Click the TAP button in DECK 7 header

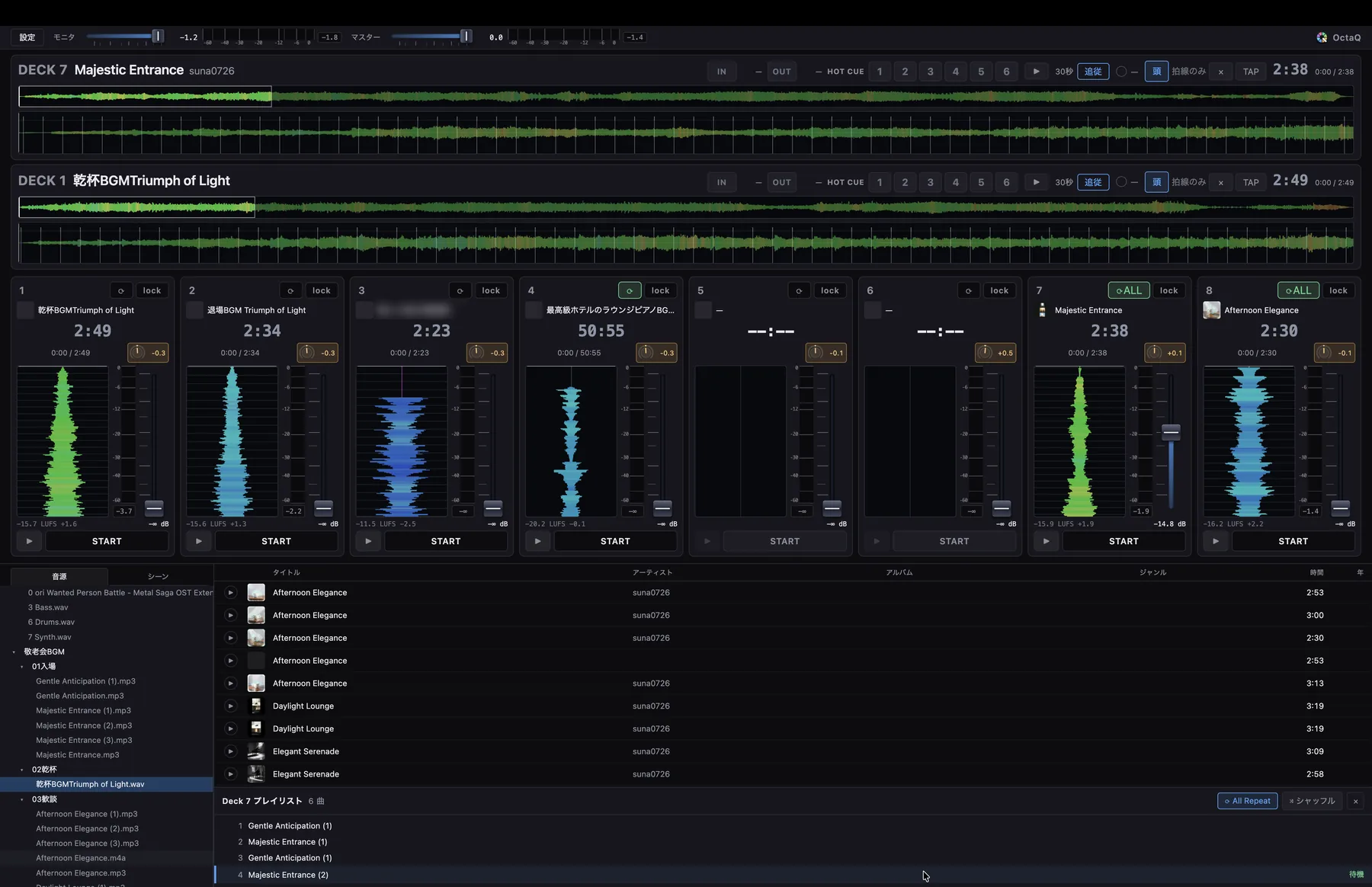tap(1251, 72)
